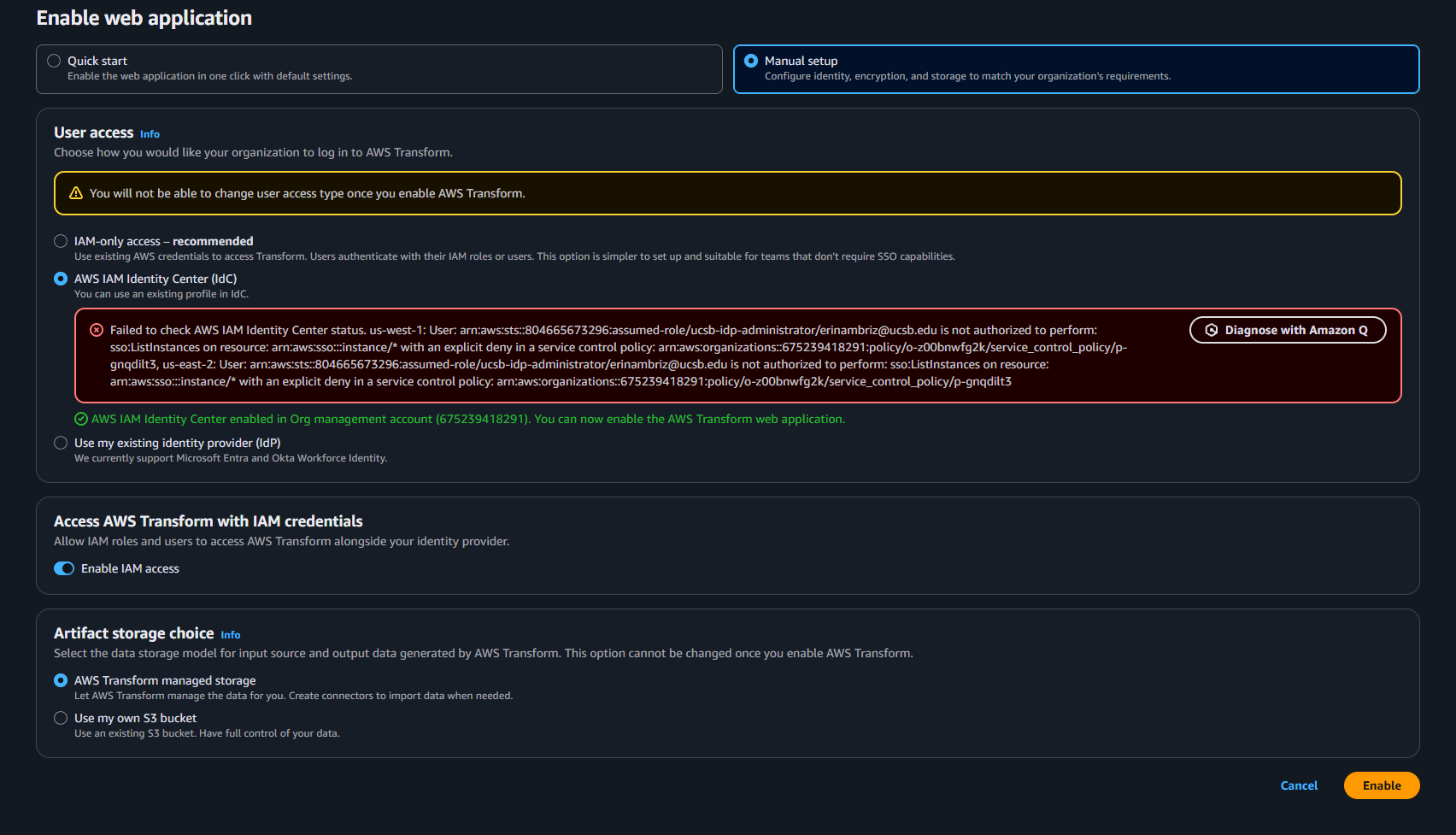This screenshot has height=835, width=1456.
Task: Choose IAM-only access radio button
Action: pyautogui.click(x=61, y=241)
